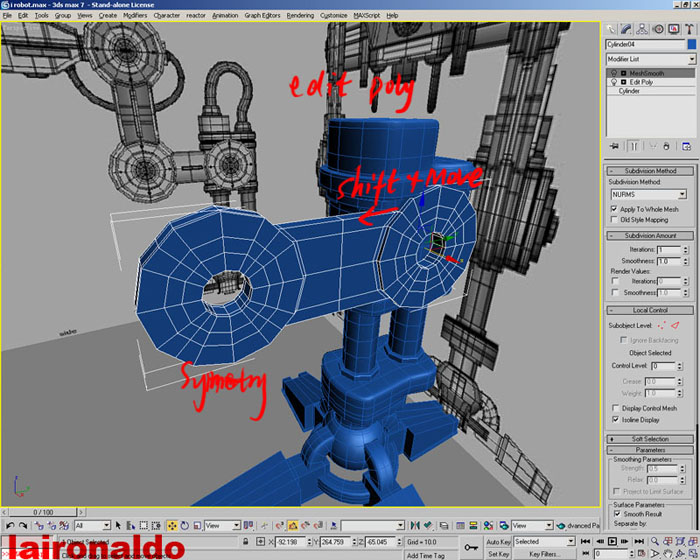Enable Old Style Mapping checkbox

(x=614, y=219)
